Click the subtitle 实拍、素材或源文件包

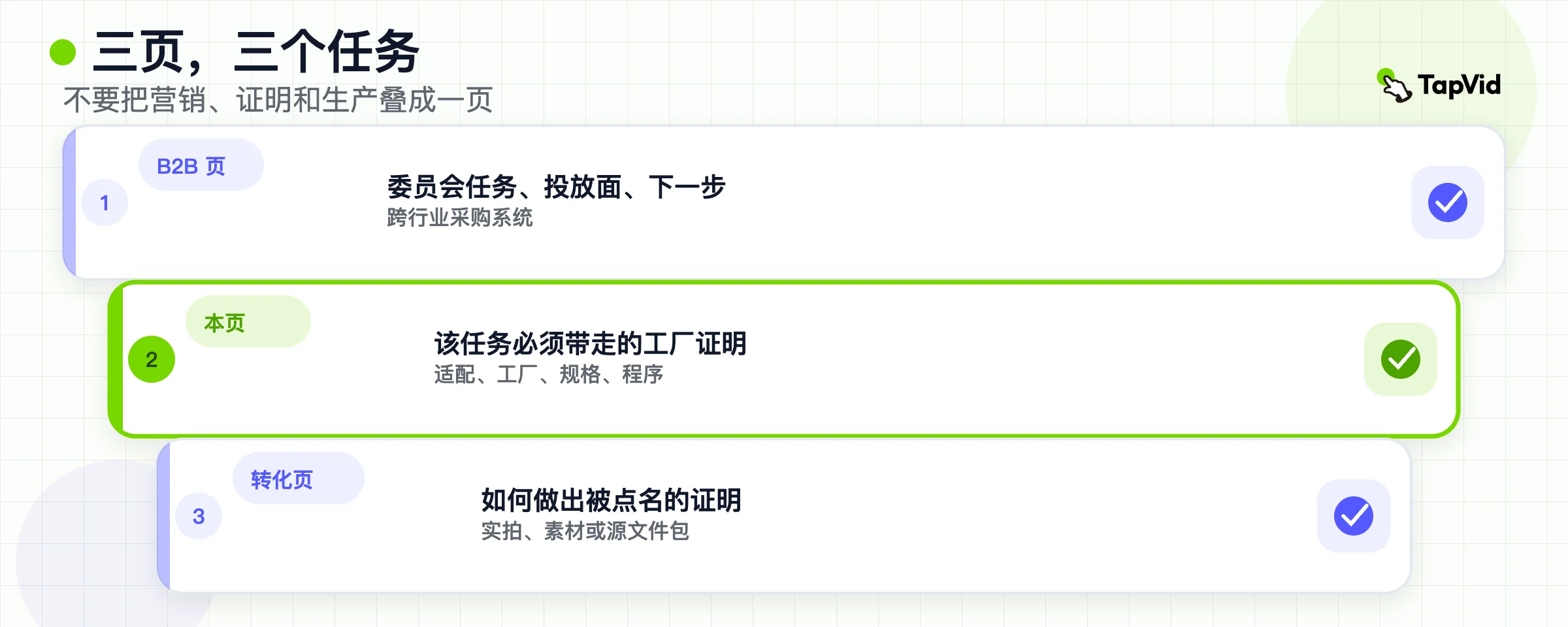pos(585,531)
